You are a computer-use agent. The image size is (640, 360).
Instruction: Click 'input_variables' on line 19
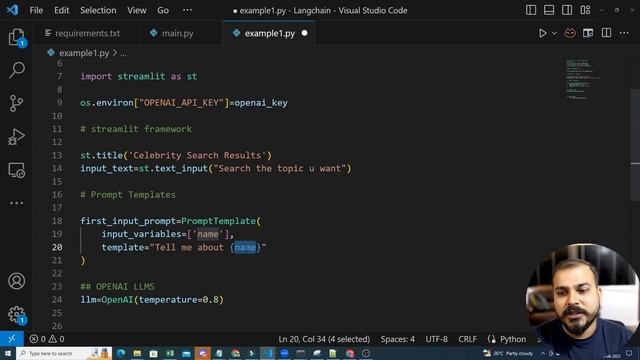[x=141, y=234]
